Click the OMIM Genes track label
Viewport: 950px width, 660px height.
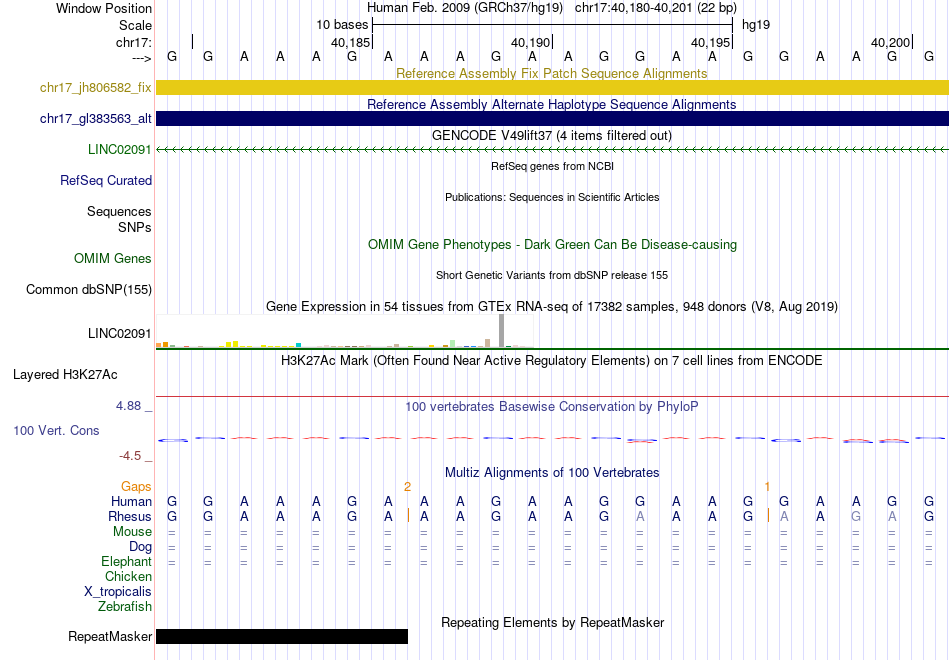[x=112, y=258]
